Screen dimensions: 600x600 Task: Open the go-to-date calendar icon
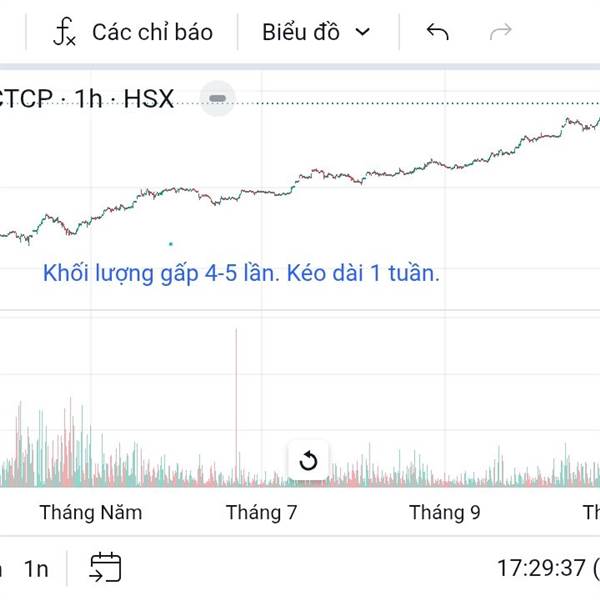pyautogui.click(x=105, y=567)
